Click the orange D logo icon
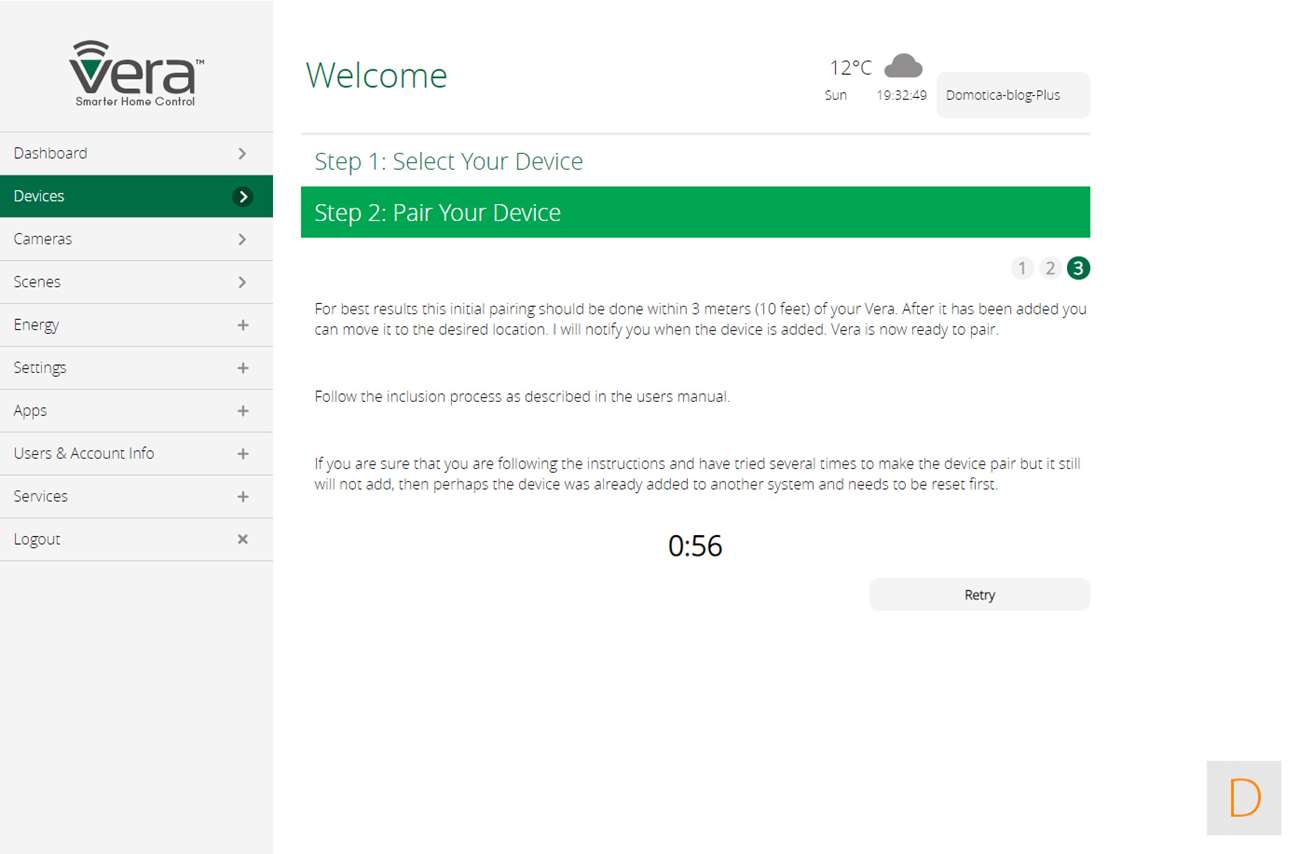The width and height of the screenshot is (1300, 854). (x=1244, y=798)
